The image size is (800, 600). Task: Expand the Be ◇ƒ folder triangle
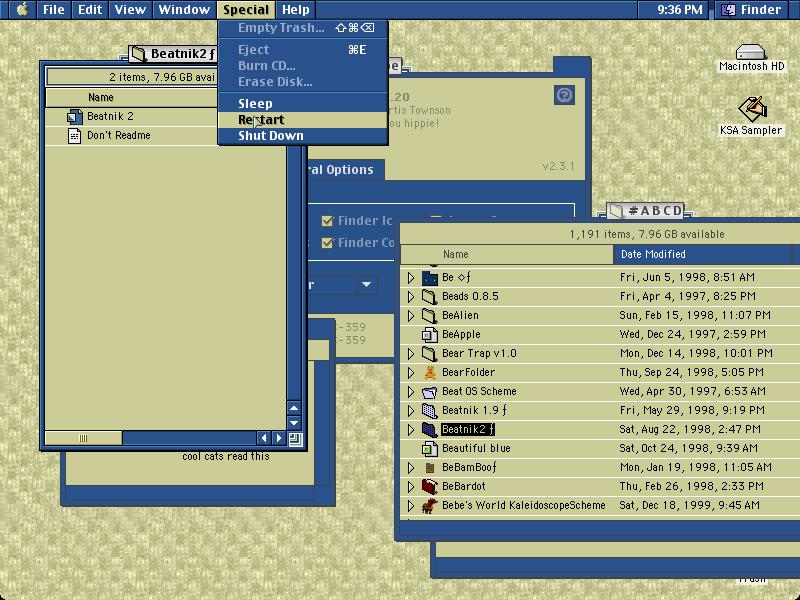pos(411,278)
